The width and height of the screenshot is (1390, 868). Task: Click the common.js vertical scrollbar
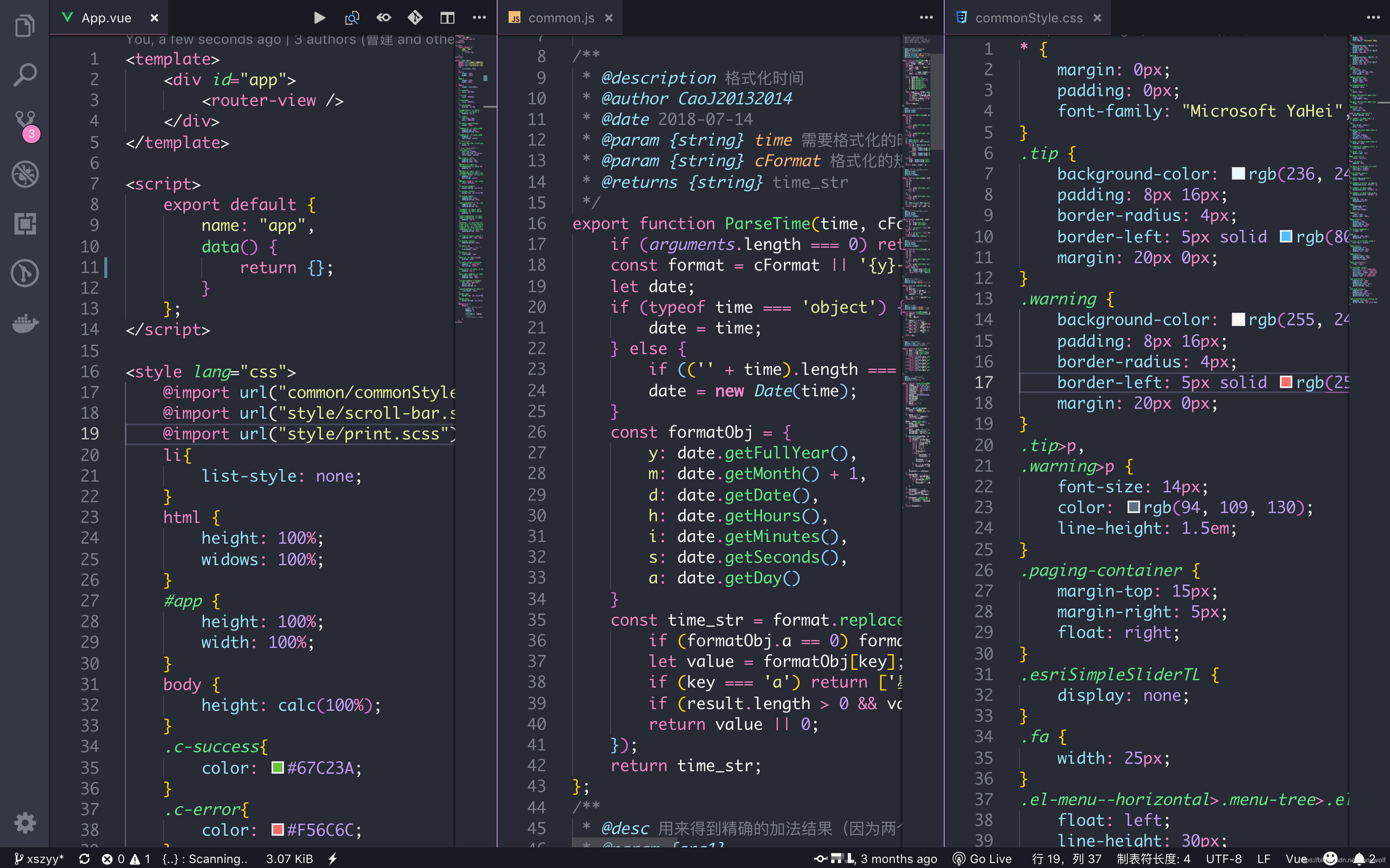point(938,102)
